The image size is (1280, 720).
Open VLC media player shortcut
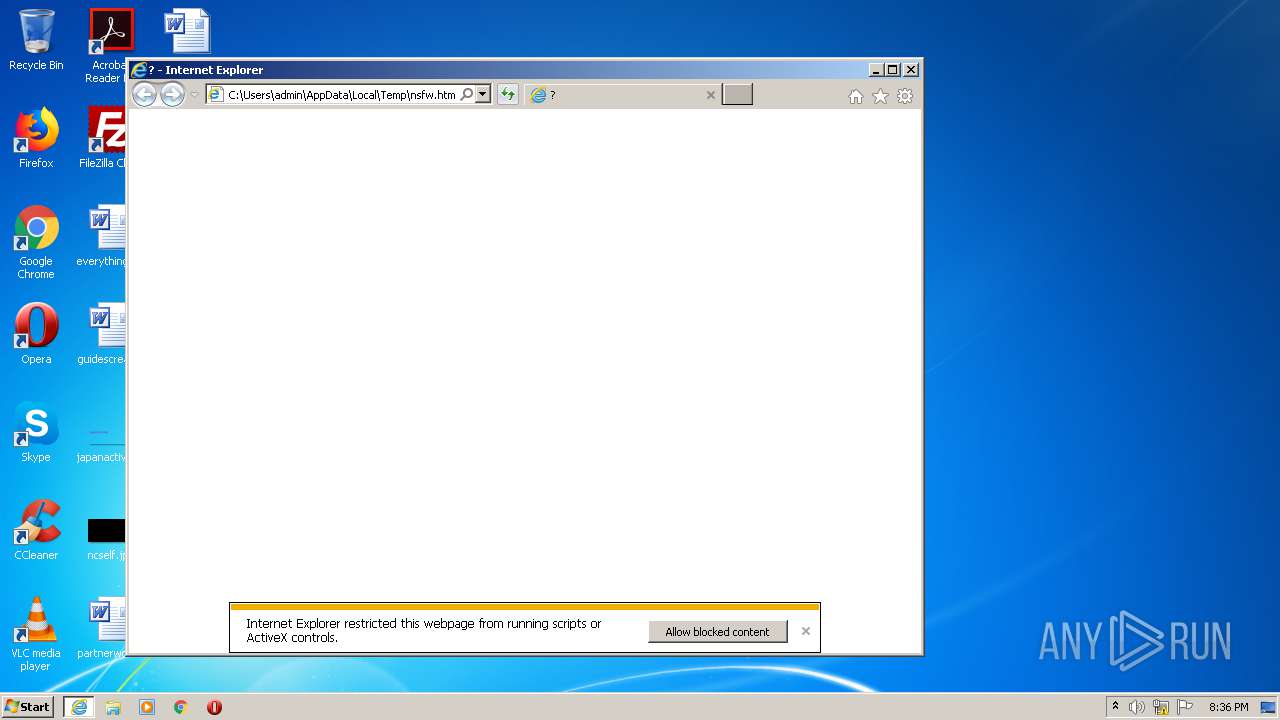pos(36,634)
